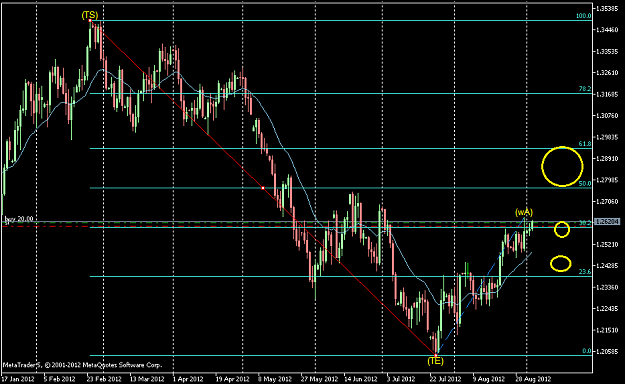Click the 1.20585 price scale value
Image resolution: width=625 pixels, height=384 pixels.
pyautogui.click(x=607, y=352)
